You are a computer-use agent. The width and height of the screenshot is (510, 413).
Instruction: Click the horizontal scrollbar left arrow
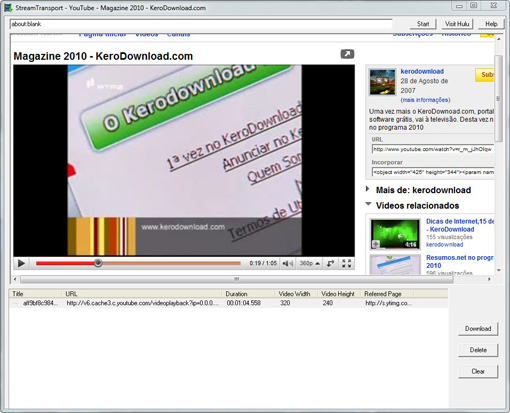point(15,279)
